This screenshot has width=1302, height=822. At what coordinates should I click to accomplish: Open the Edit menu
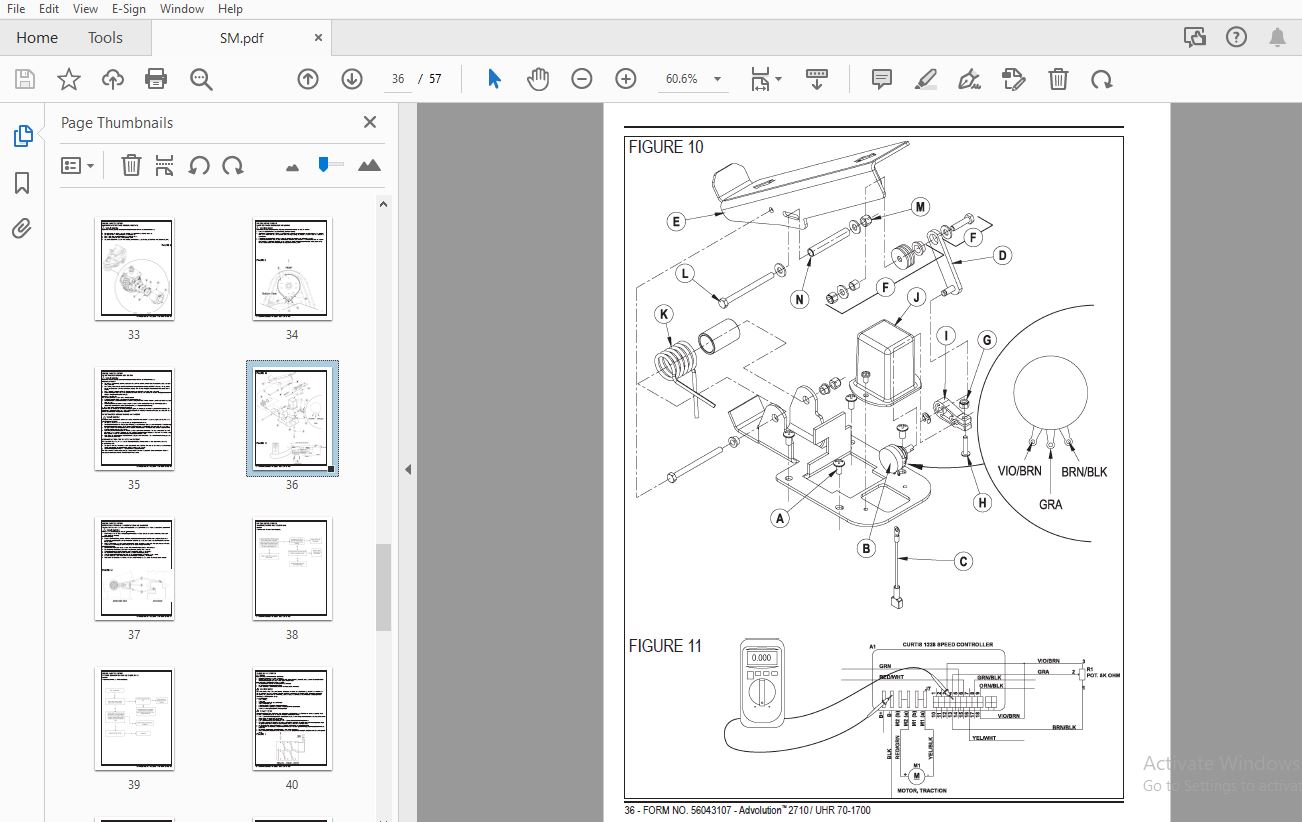48,9
